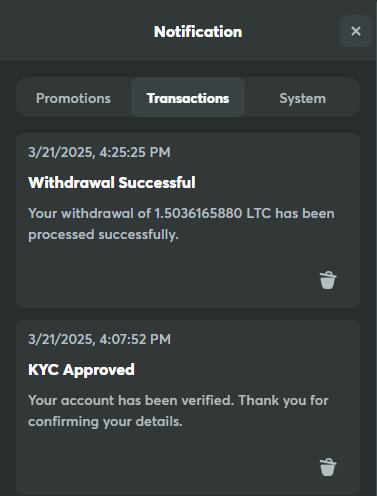Click 'Your withdrawal of' message text
This screenshot has width=377, height=496.
[x=90, y=213]
